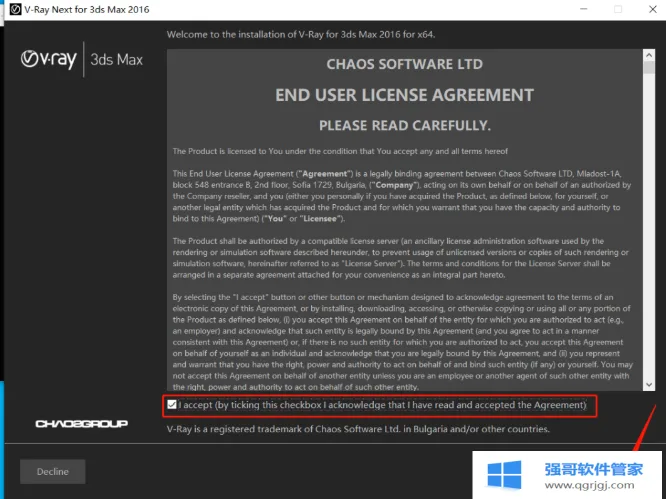Click the maximize button in title bar

pyautogui.click(x=618, y=9)
